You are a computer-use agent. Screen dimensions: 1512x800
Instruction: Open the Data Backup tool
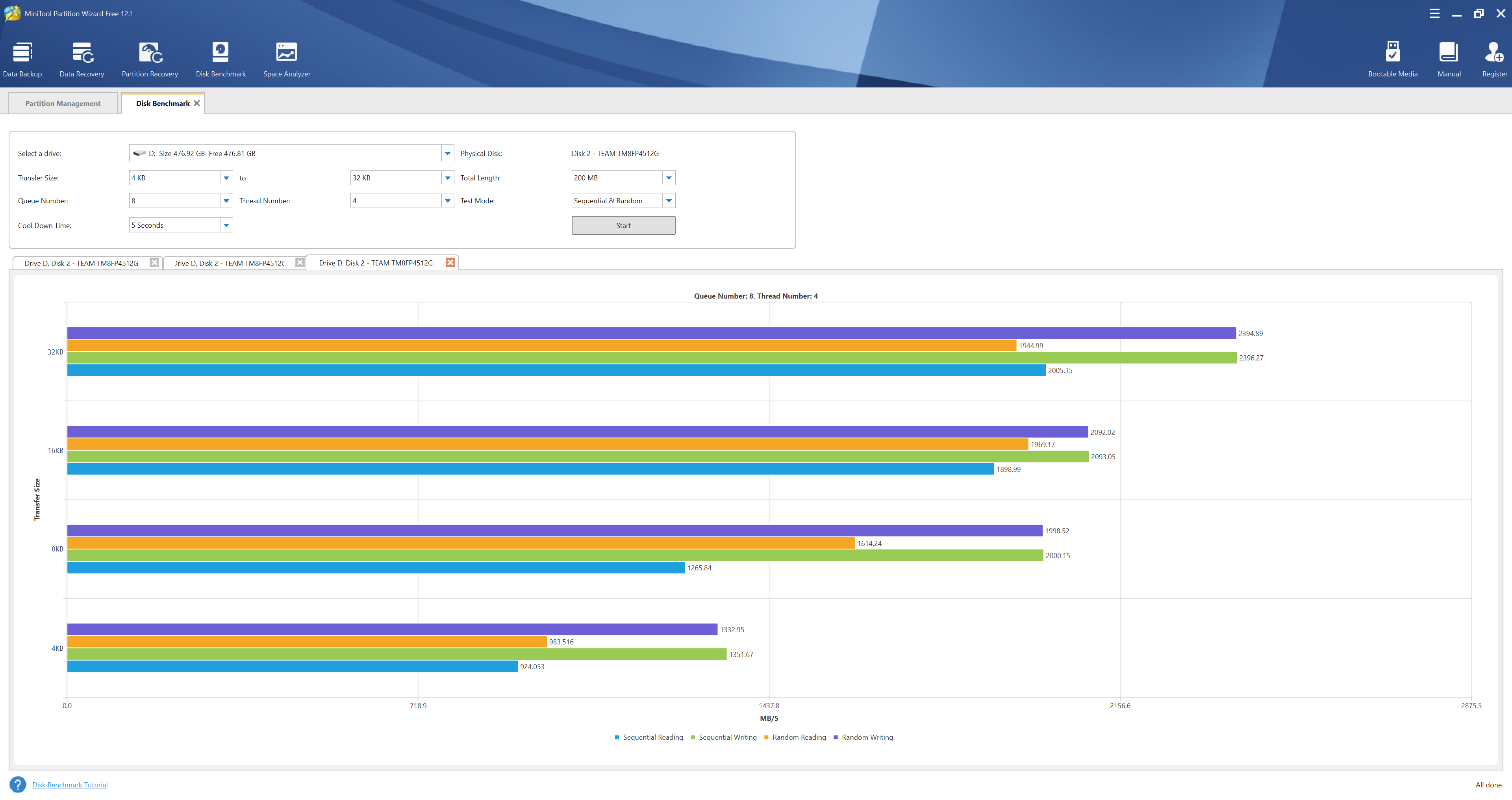pos(22,59)
